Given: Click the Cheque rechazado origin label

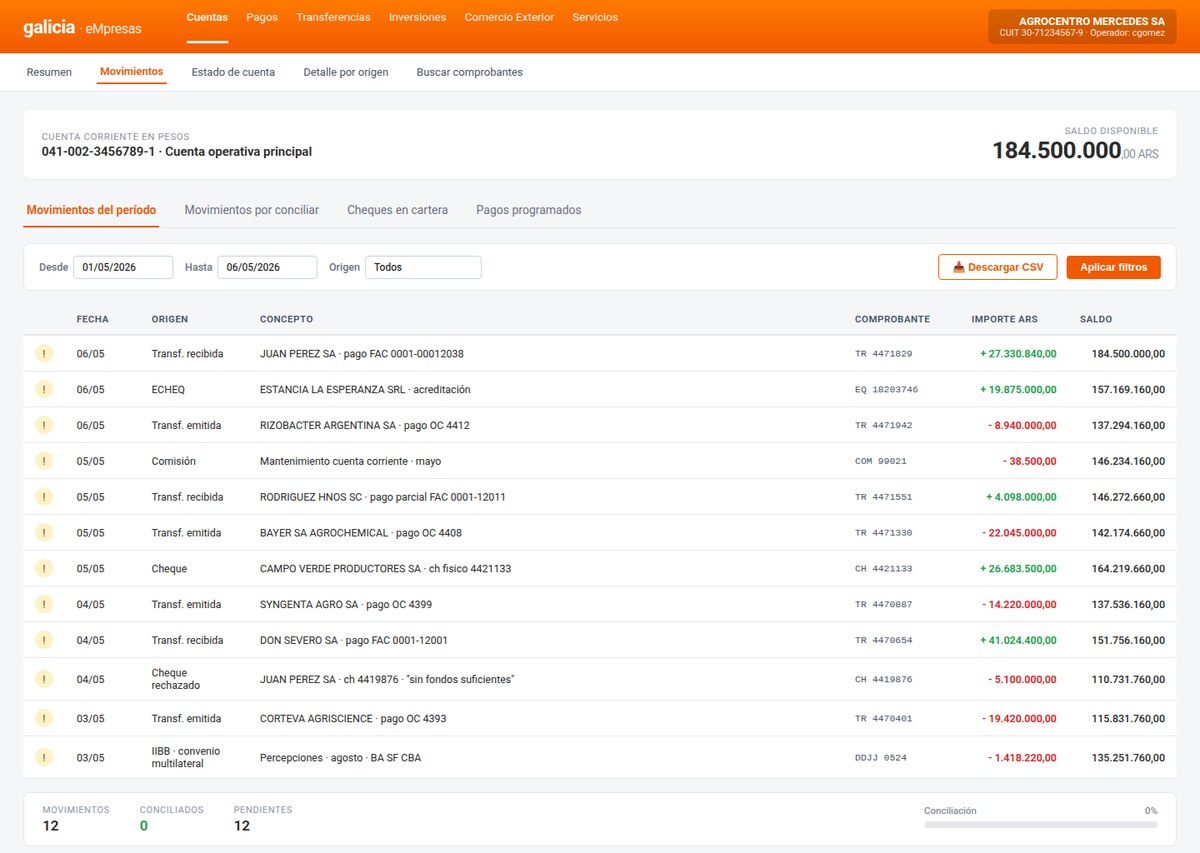Looking at the screenshot, I should (176, 679).
